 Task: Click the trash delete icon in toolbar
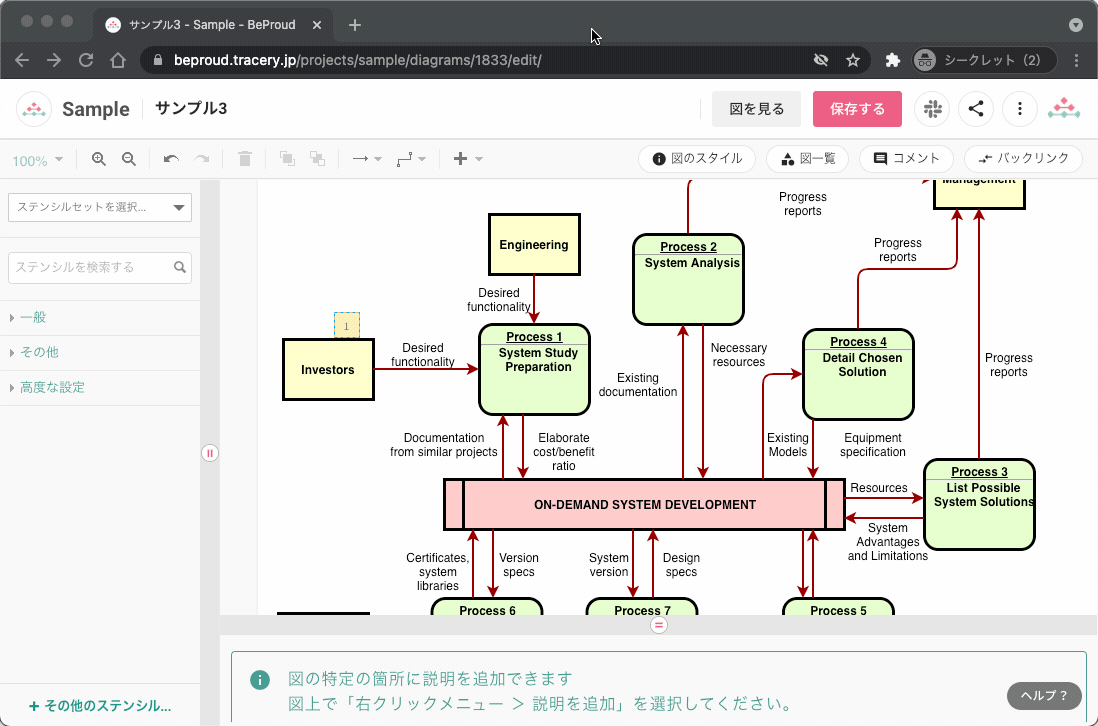tap(245, 159)
